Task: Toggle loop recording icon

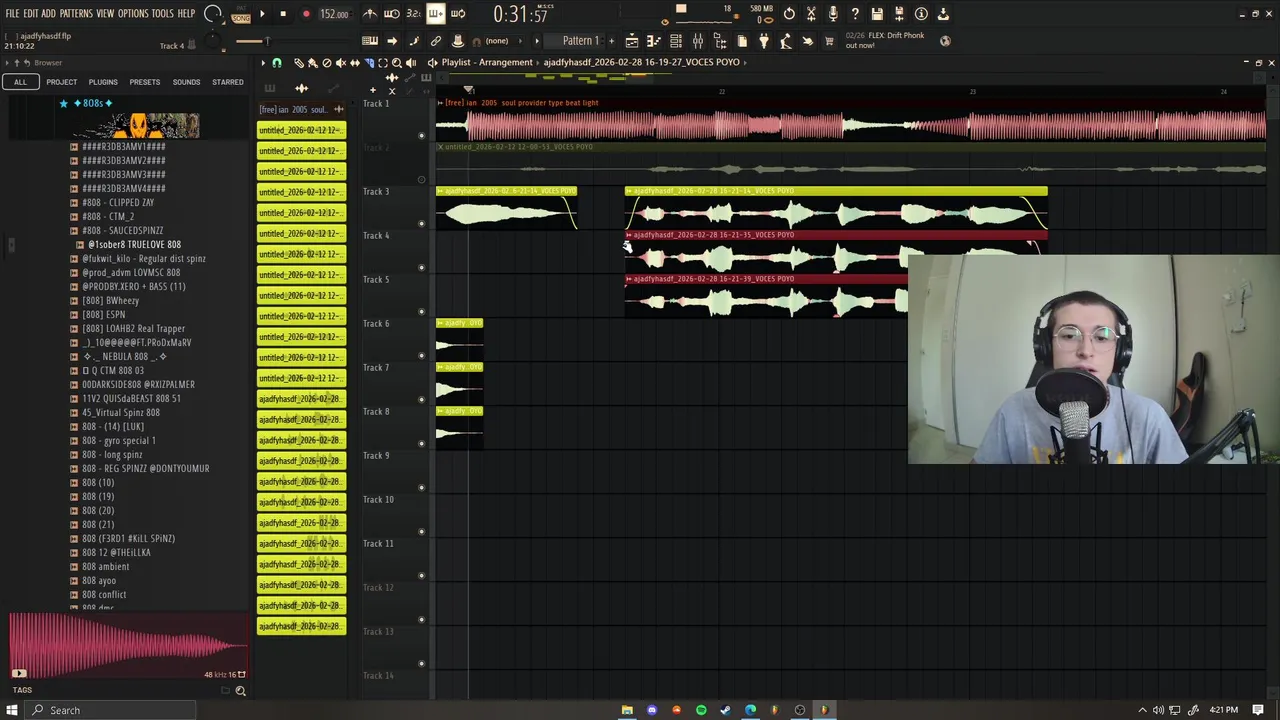Action: 458,14
